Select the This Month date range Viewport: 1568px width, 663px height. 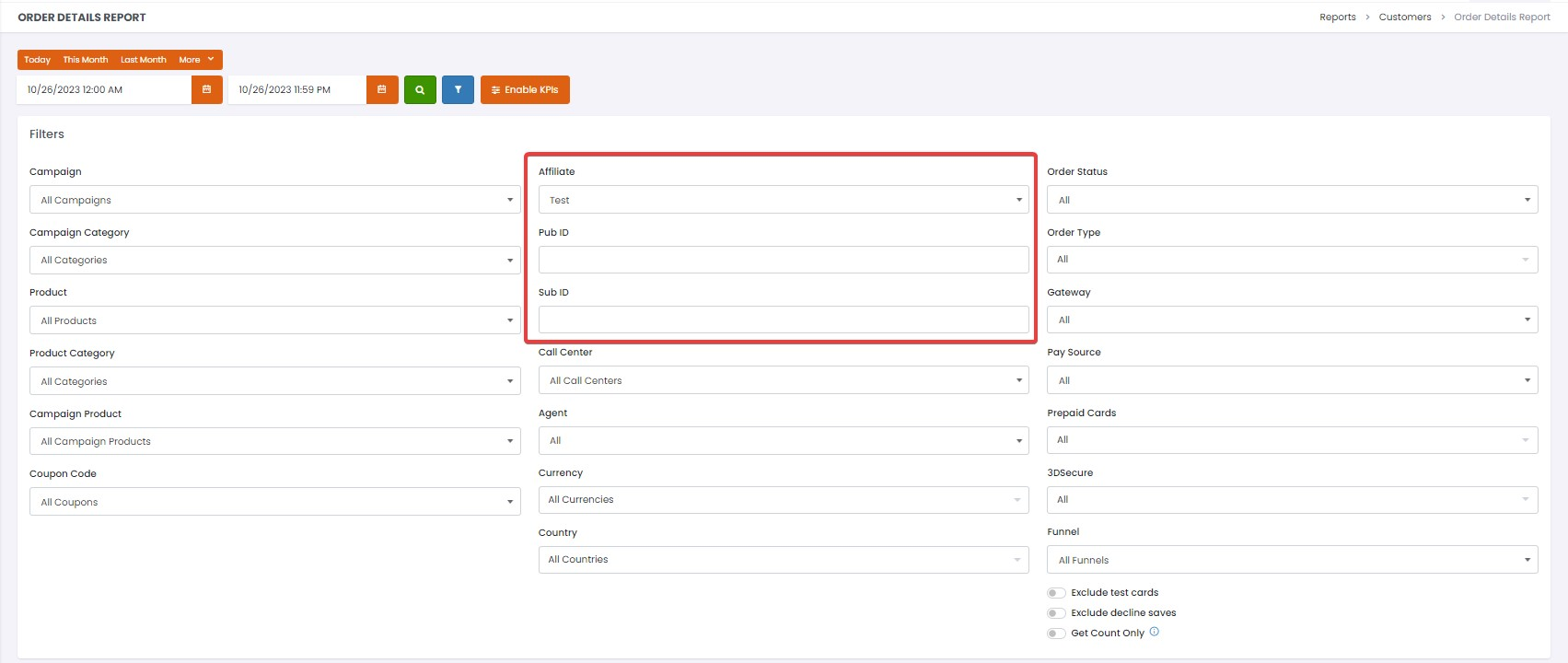click(86, 60)
